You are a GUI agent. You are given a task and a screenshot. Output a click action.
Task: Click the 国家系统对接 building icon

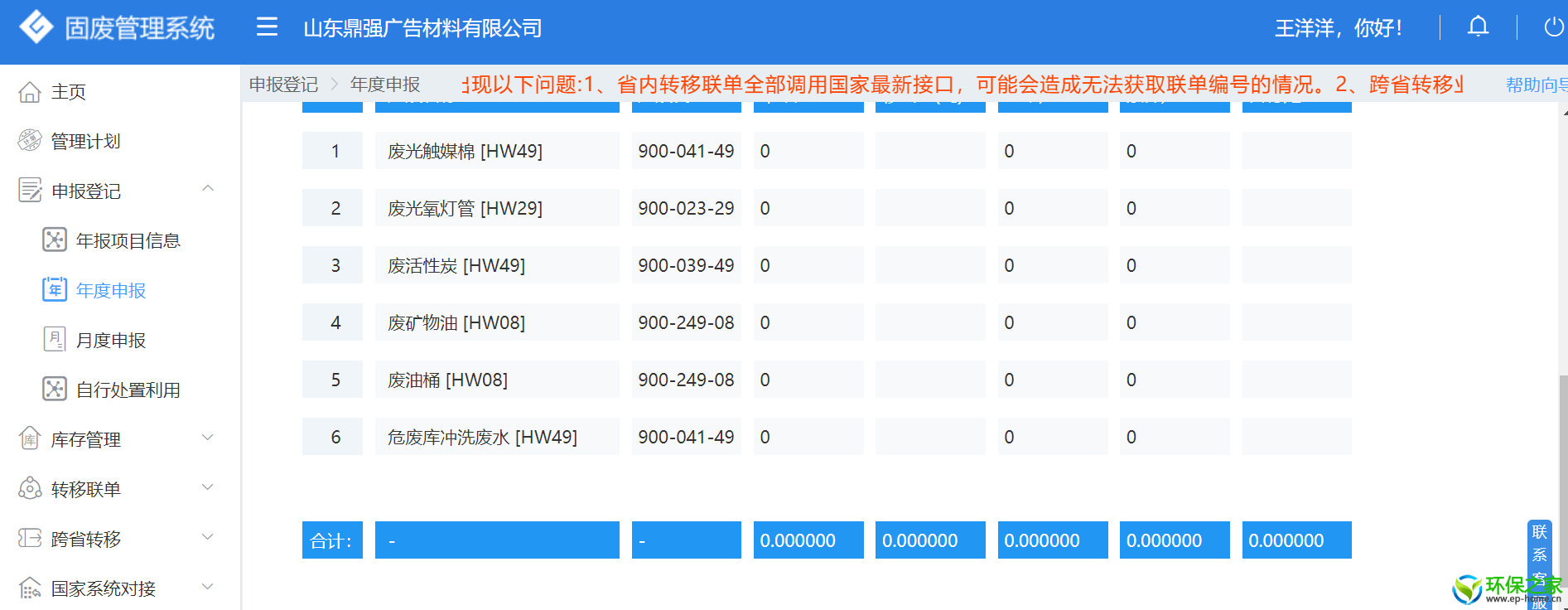coord(30,588)
